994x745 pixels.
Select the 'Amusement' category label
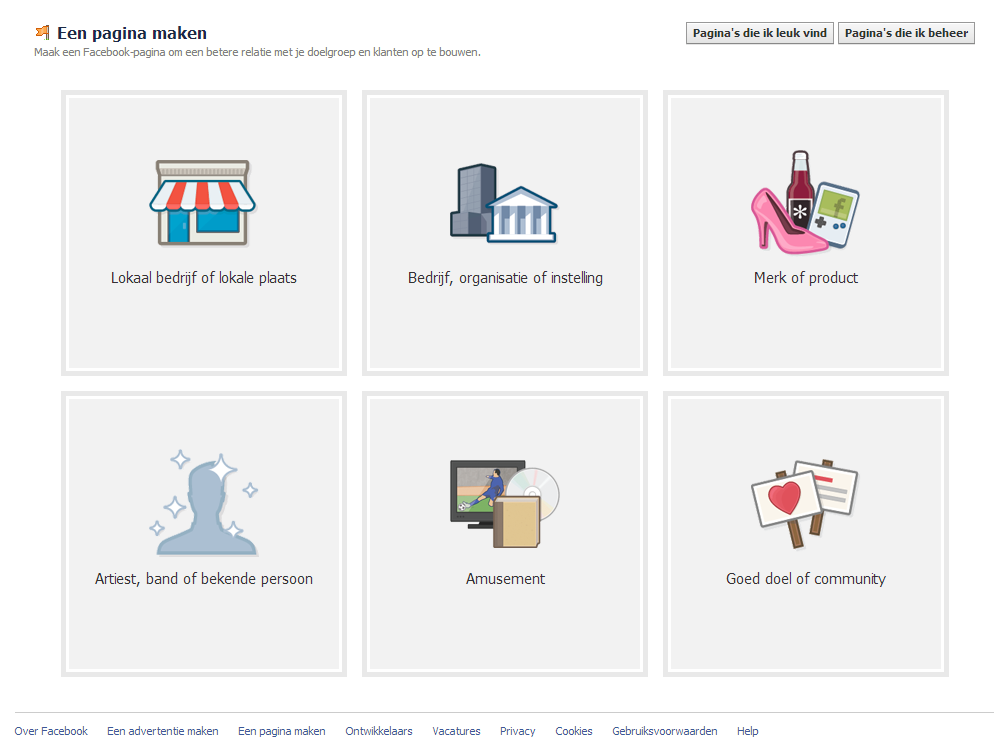(x=505, y=579)
